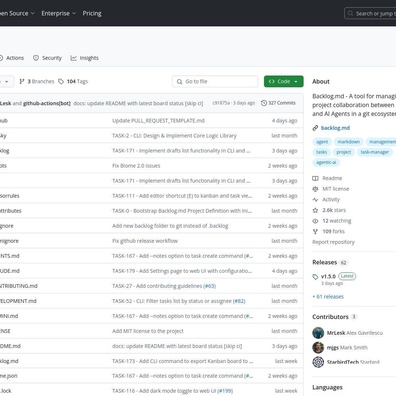This screenshot has height=396, width=396.
Task: Focus the Go to file input
Action: (x=215, y=81)
